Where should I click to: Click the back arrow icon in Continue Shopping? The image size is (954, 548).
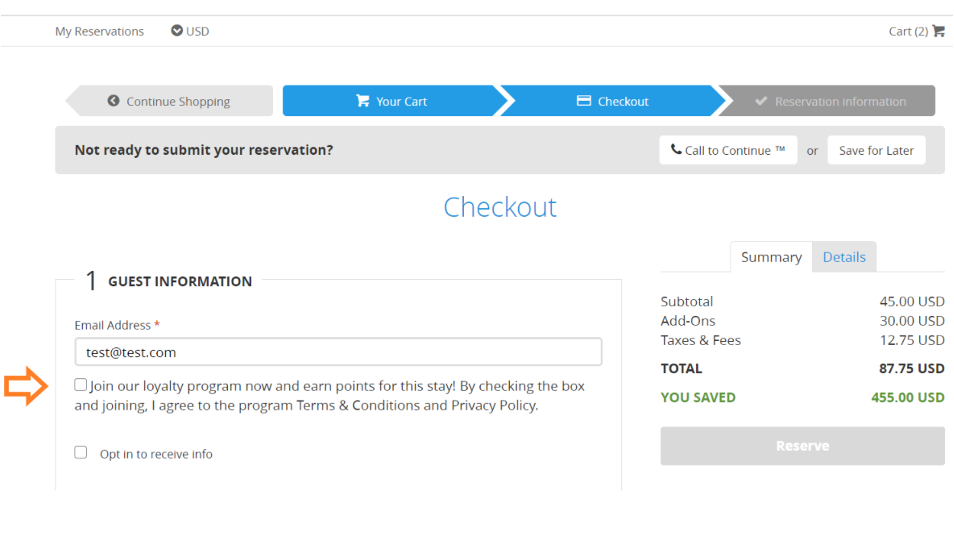click(x=114, y=101)
